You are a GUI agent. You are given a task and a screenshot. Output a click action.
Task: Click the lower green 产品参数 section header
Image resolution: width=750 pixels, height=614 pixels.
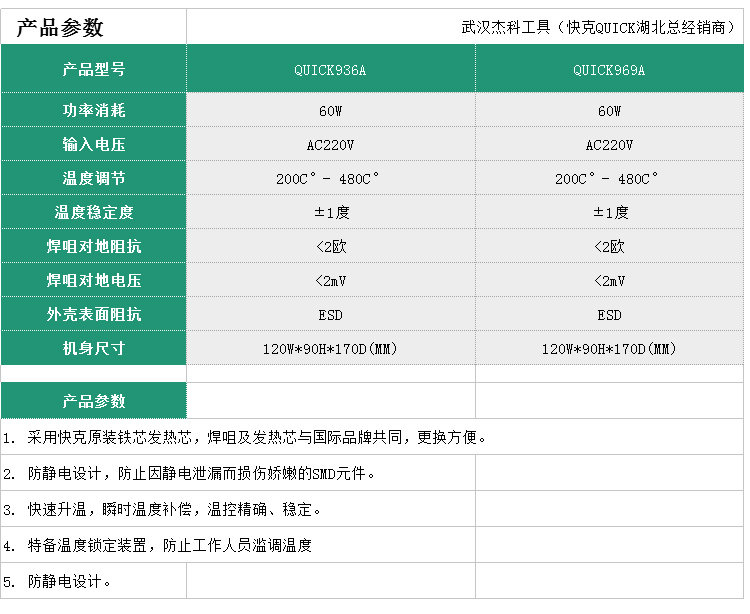[94, 401]
